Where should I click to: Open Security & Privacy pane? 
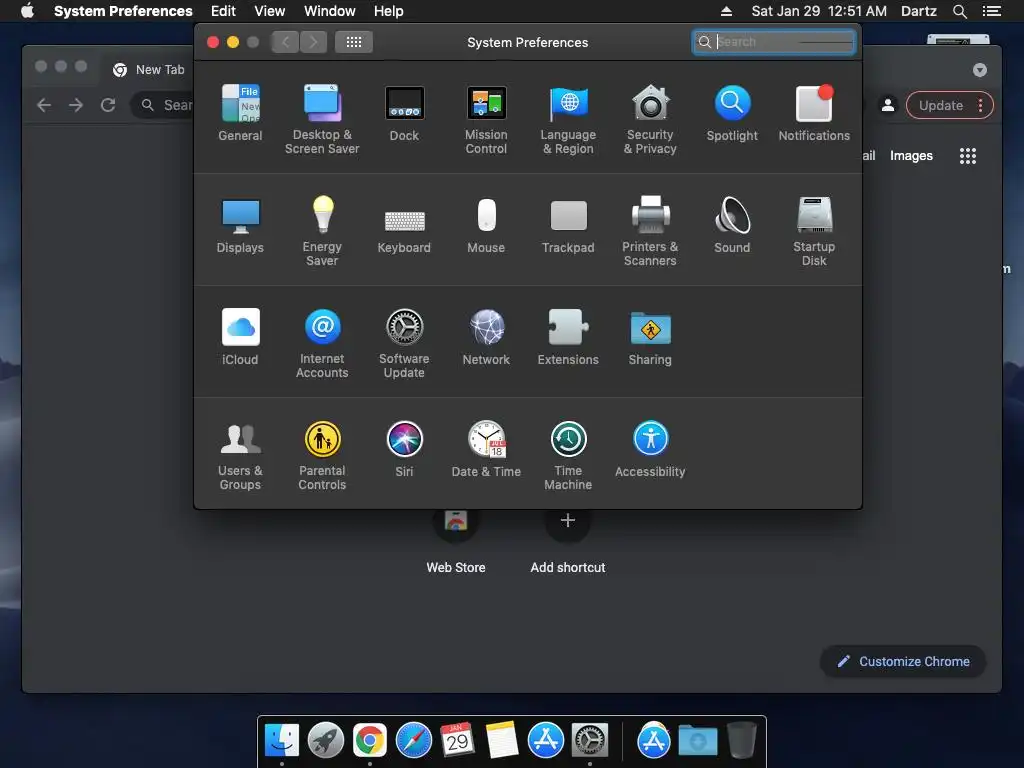[650, 120]
